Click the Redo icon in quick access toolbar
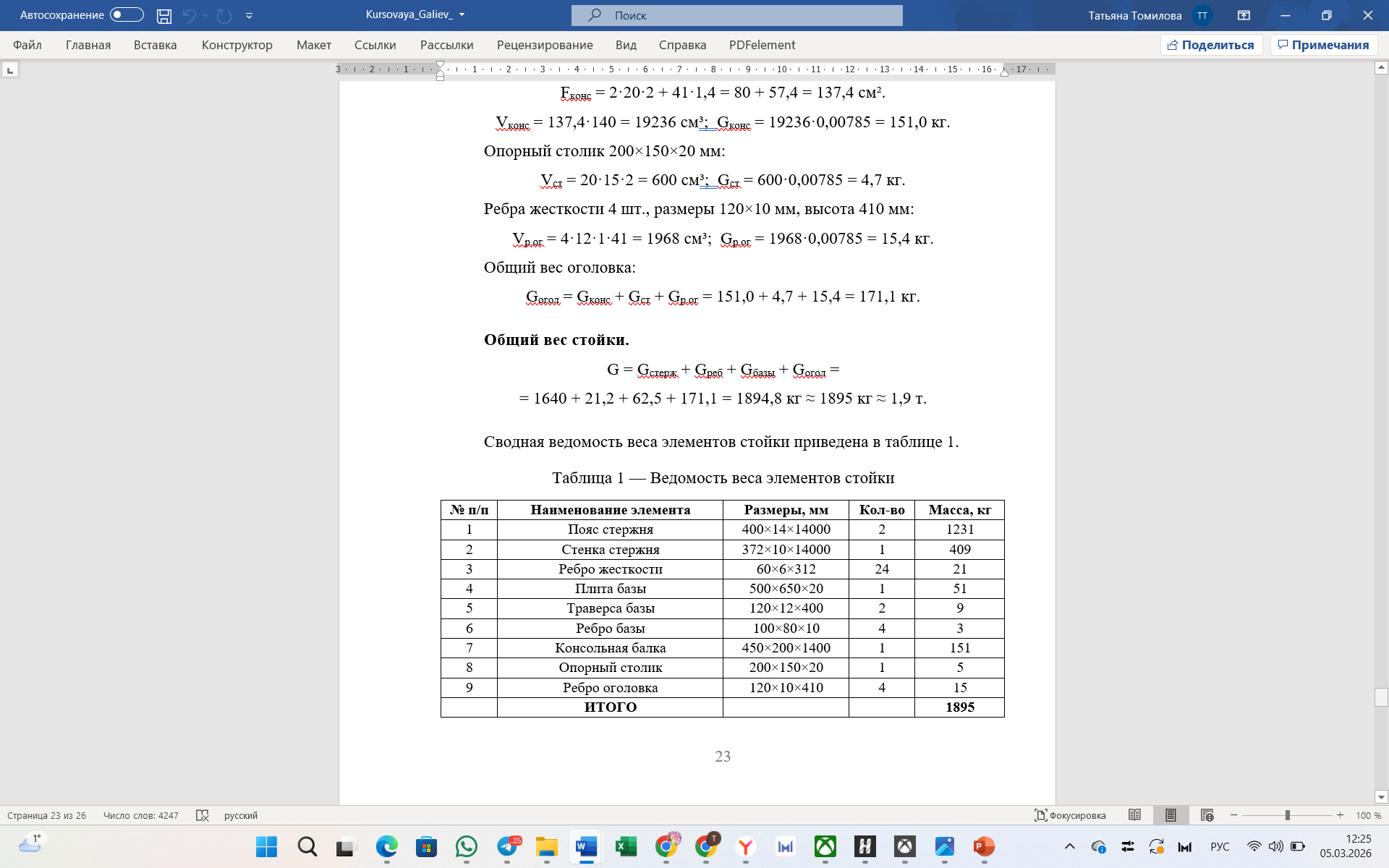Image resolution: width=1389 pixels, height=868 pixels. coord(224,15)
